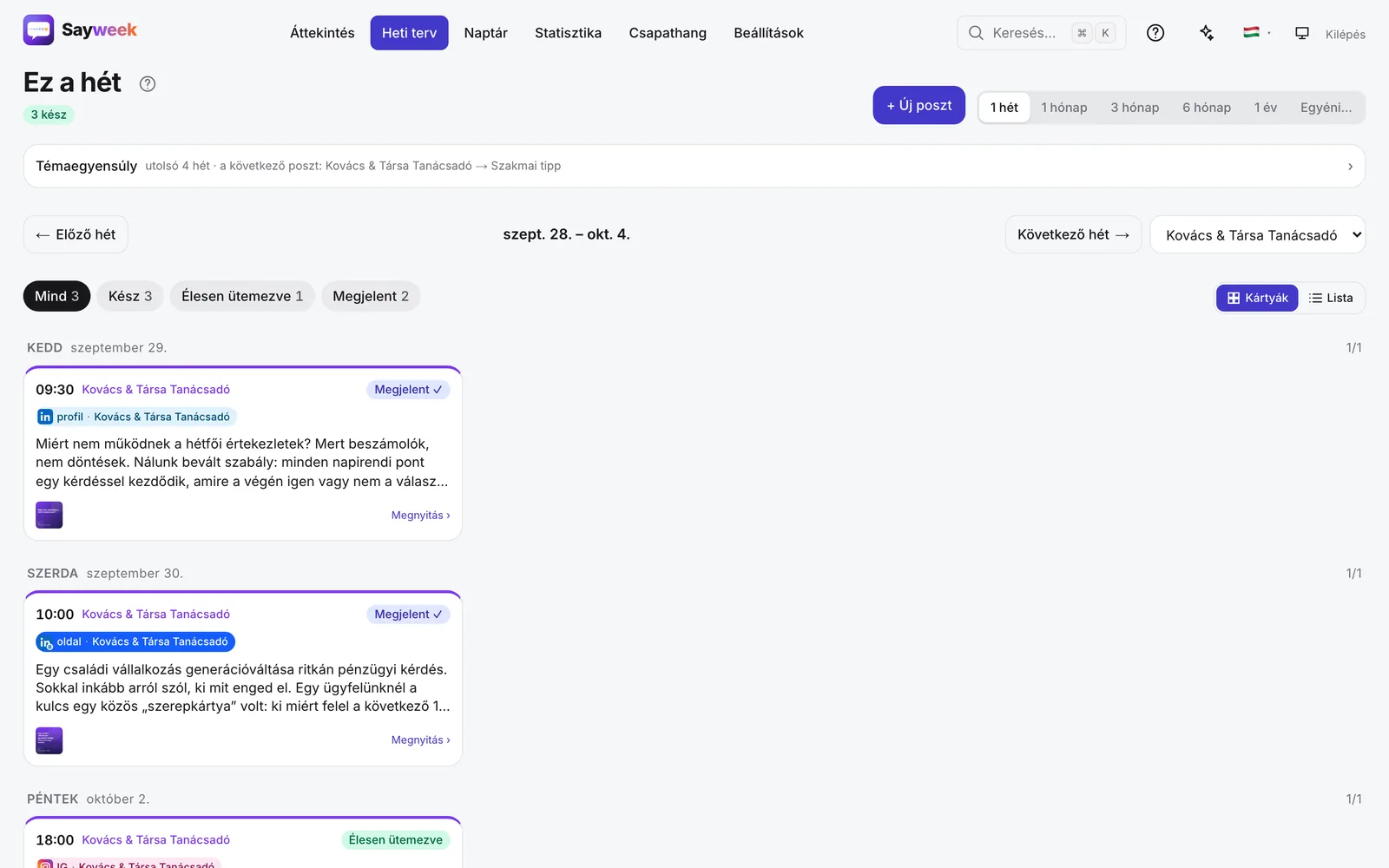Select the 6 hónap range

(1207, 108)
